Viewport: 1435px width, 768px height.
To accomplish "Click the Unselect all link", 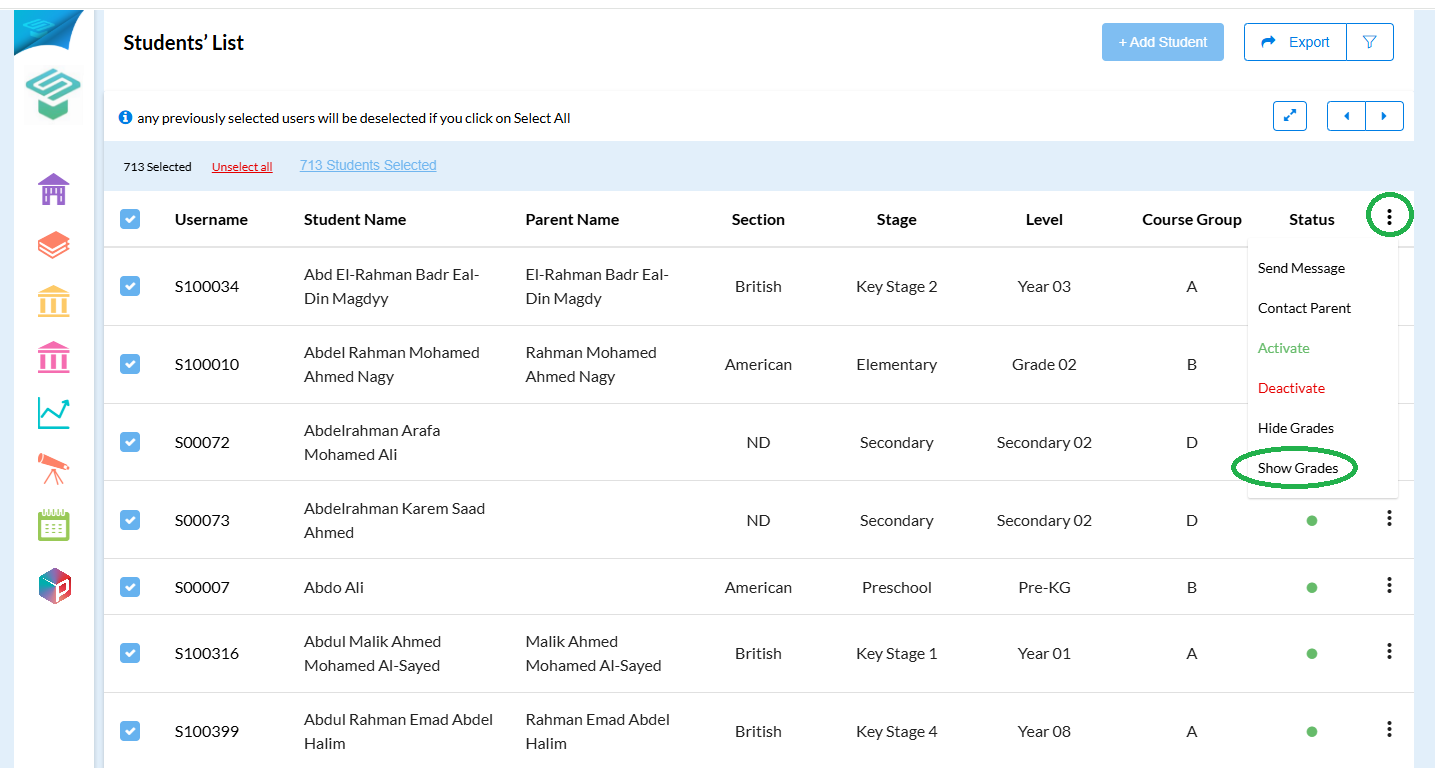I will coord(242,167).
